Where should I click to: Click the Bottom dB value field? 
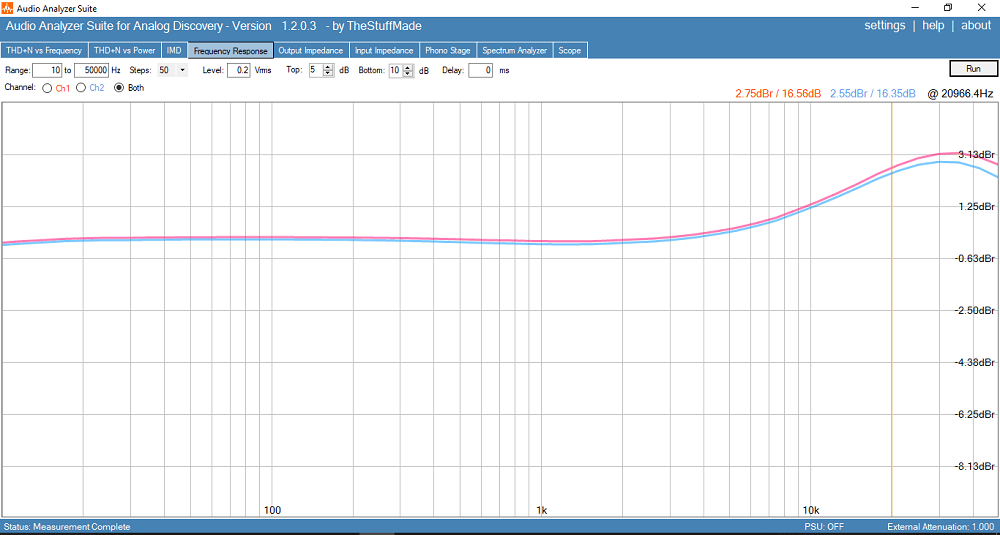tap(396, 70)
